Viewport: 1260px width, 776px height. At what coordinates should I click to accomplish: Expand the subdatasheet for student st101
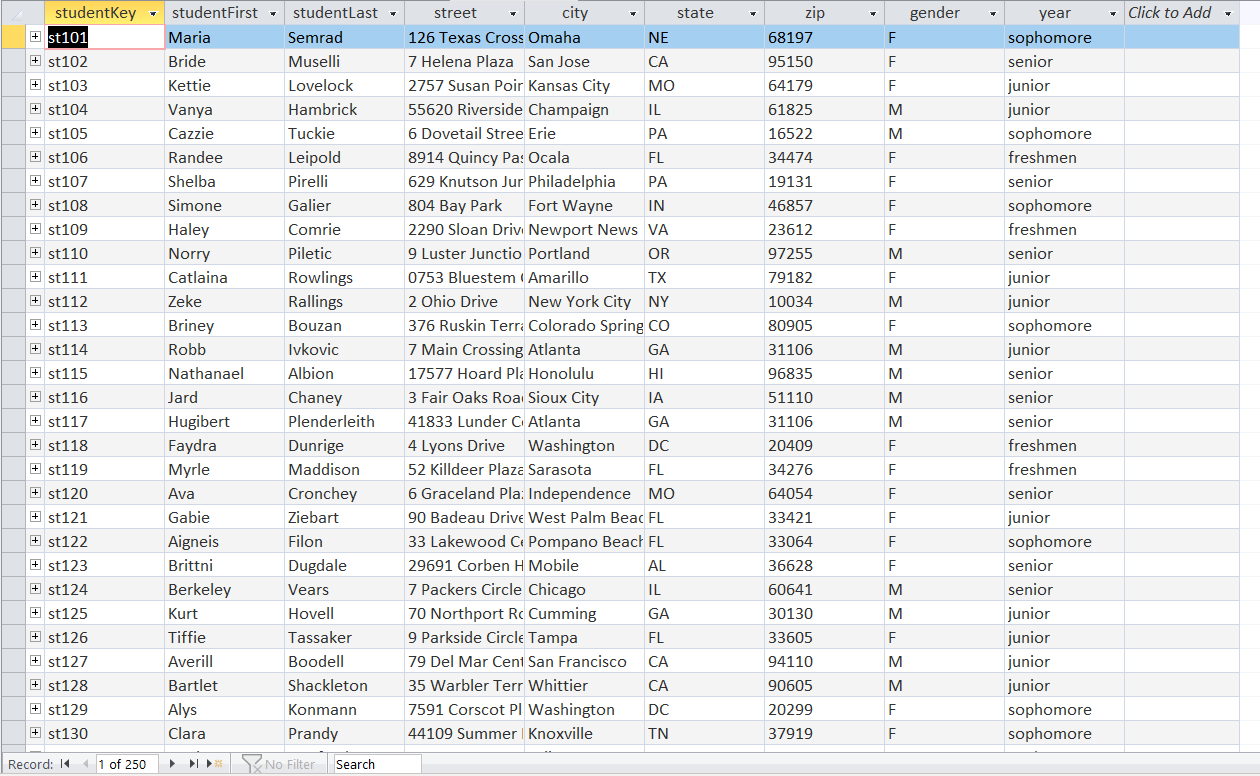34,37
